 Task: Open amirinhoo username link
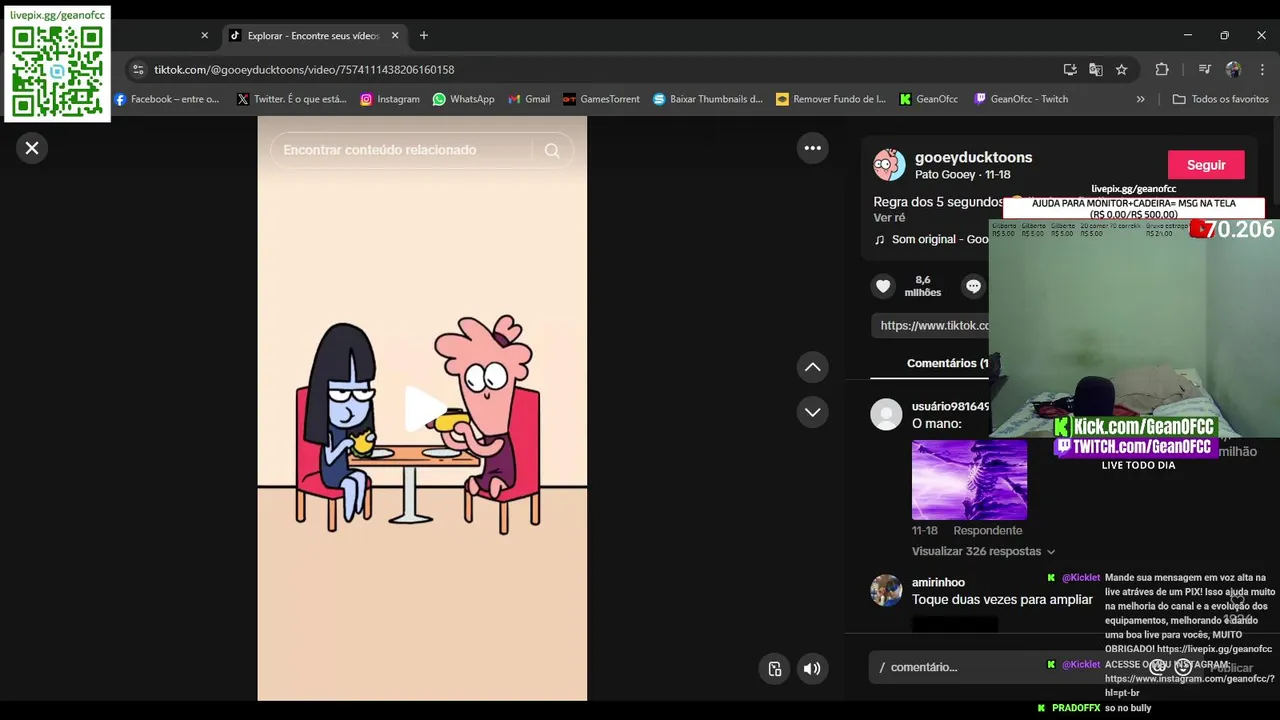[938, 582]
